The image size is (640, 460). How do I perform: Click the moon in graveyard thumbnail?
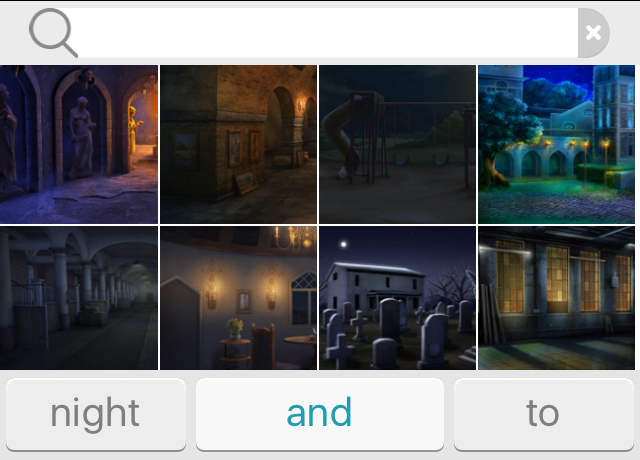344,244
